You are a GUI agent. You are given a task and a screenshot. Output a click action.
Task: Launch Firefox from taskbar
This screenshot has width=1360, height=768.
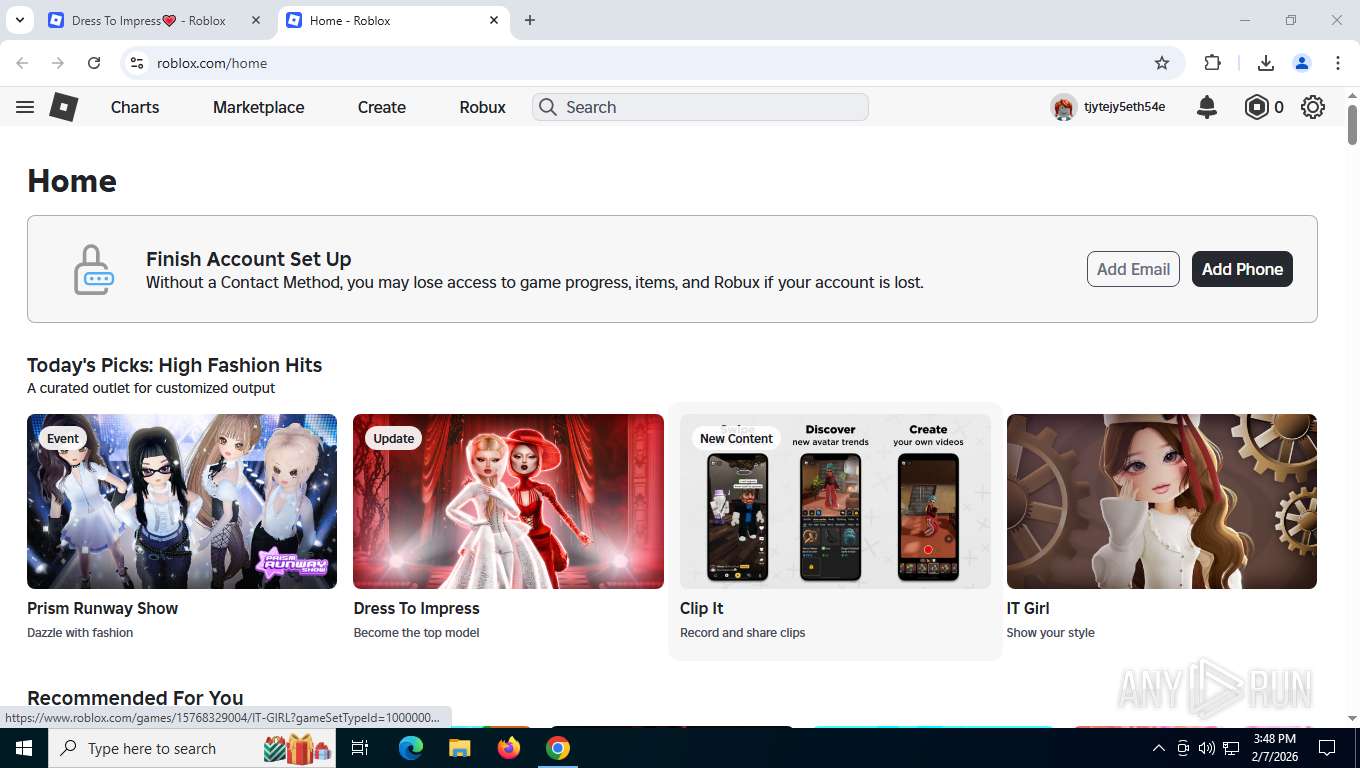[509, 748]
